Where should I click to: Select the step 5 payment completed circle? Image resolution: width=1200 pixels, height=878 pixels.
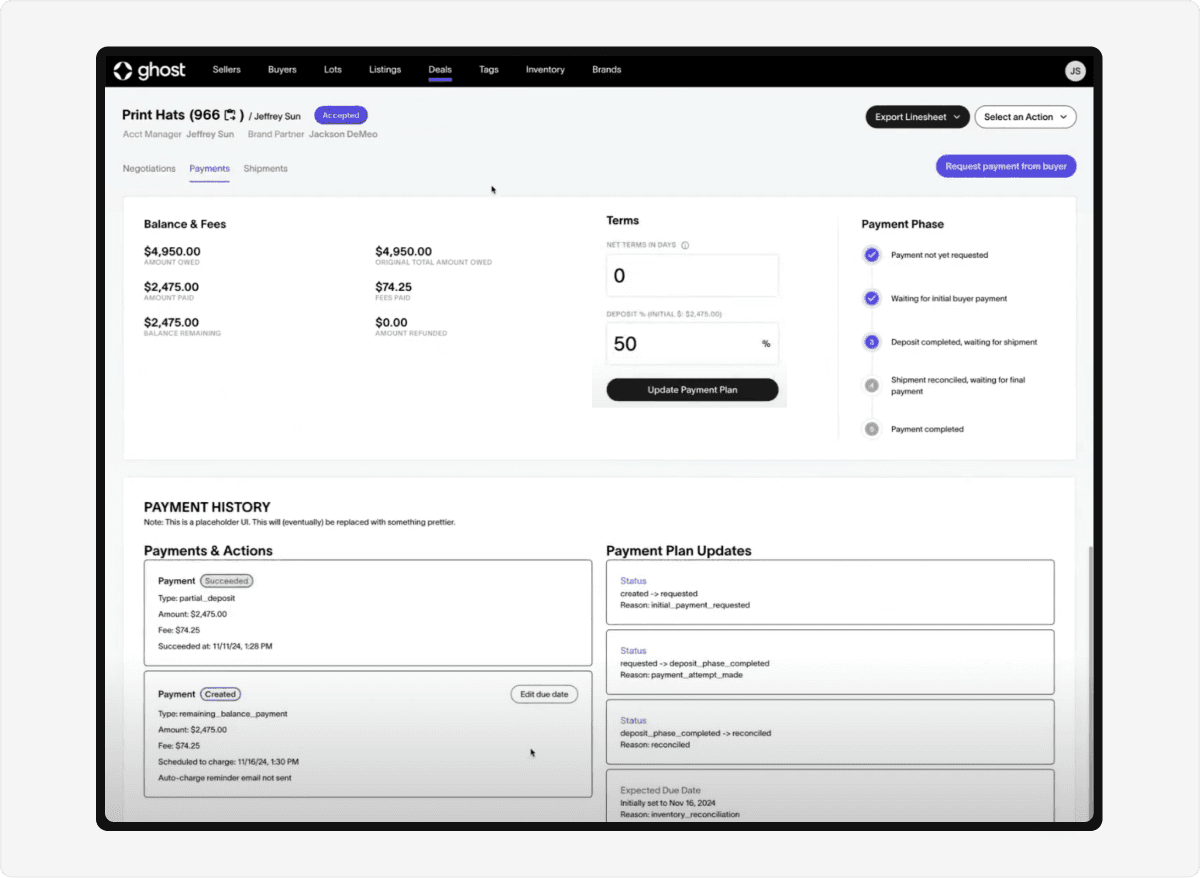point(871,429)
